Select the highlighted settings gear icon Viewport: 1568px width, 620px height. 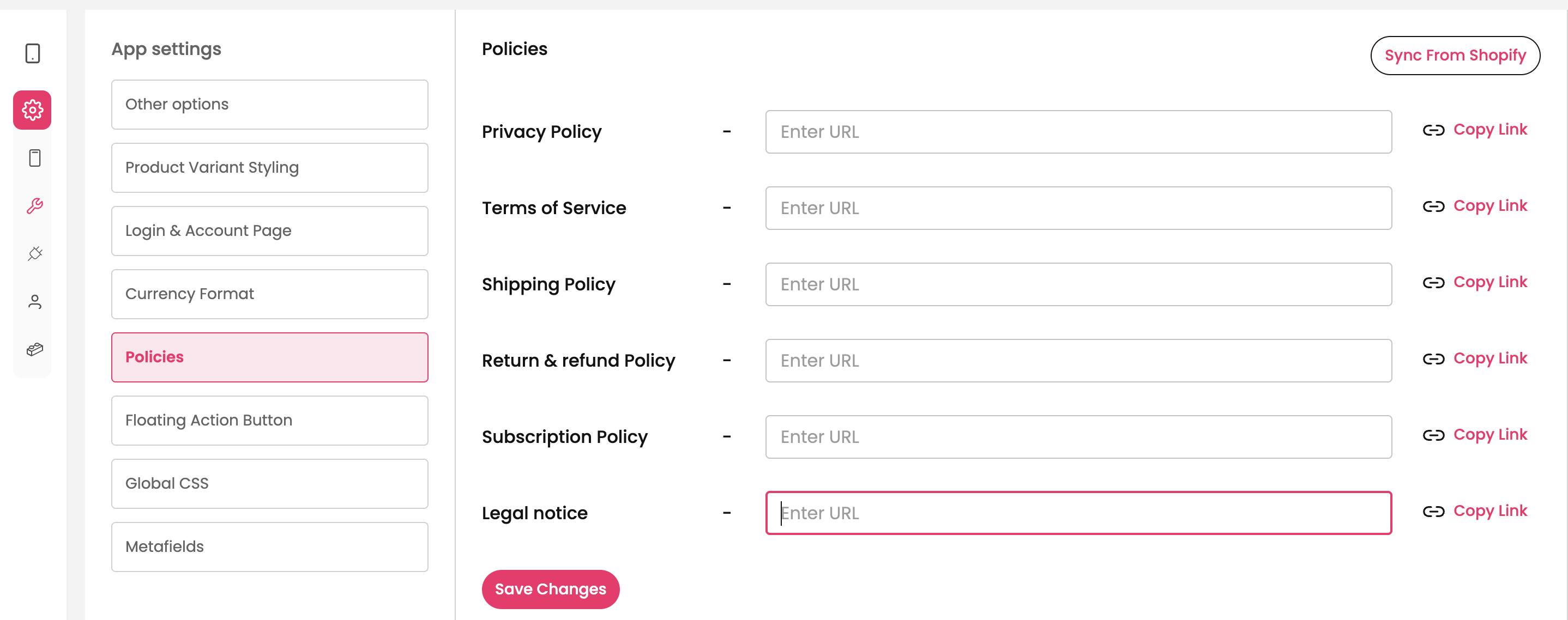33,110
